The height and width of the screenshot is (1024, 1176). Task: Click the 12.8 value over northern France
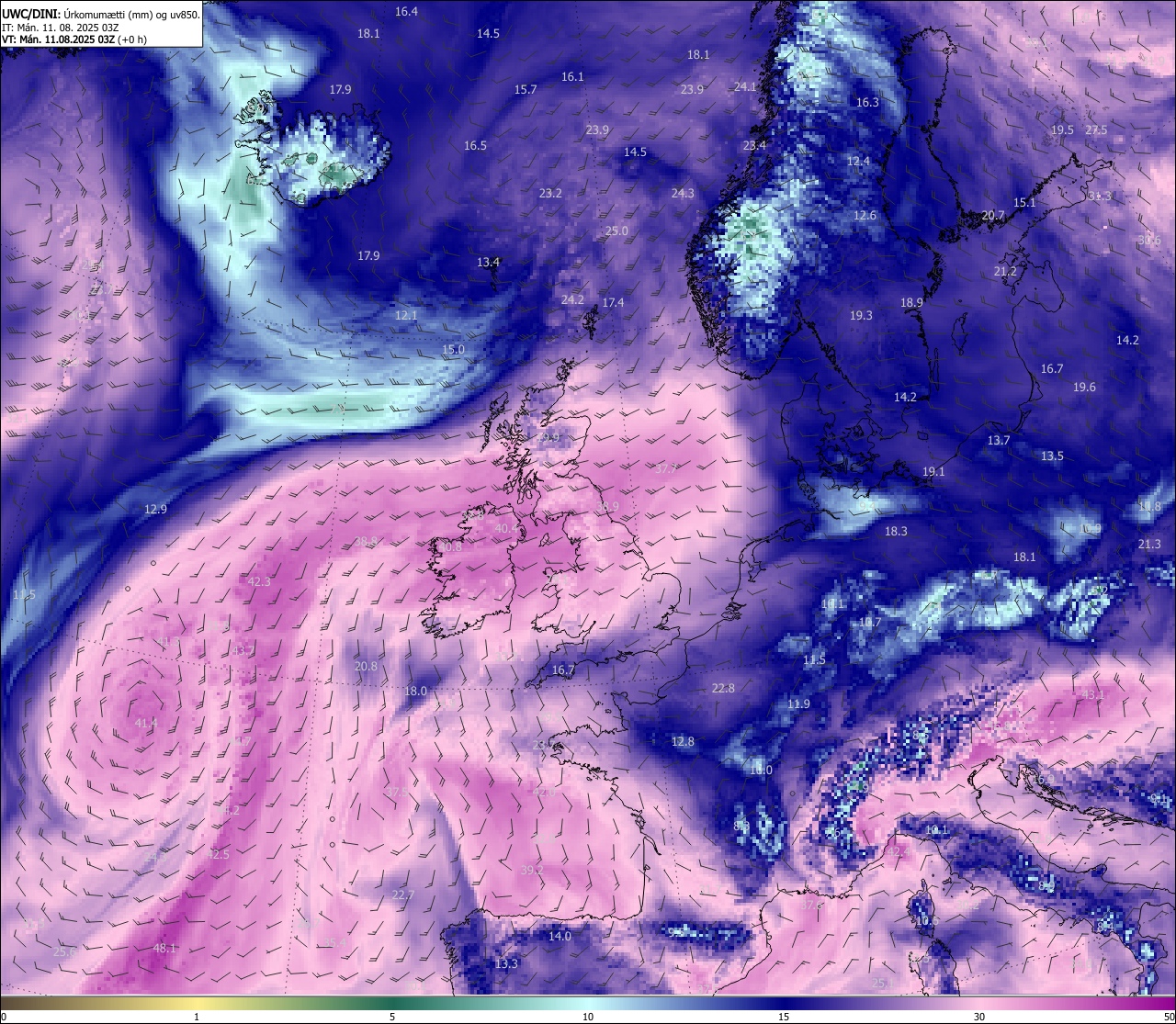click(x=683, y=741)
